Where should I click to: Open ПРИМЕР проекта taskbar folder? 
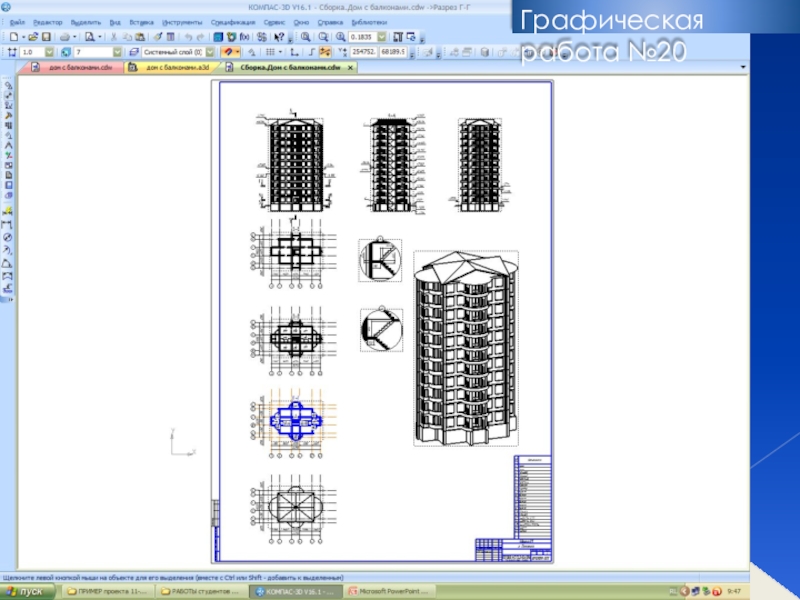click(107, 592)
